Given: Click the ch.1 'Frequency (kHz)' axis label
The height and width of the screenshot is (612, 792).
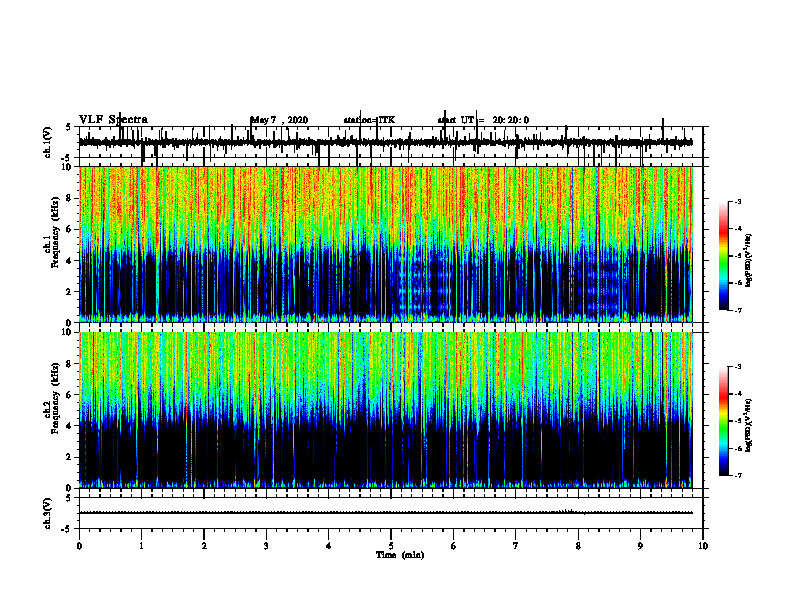Looking at the screenshot, I should (x=56, y=233).
